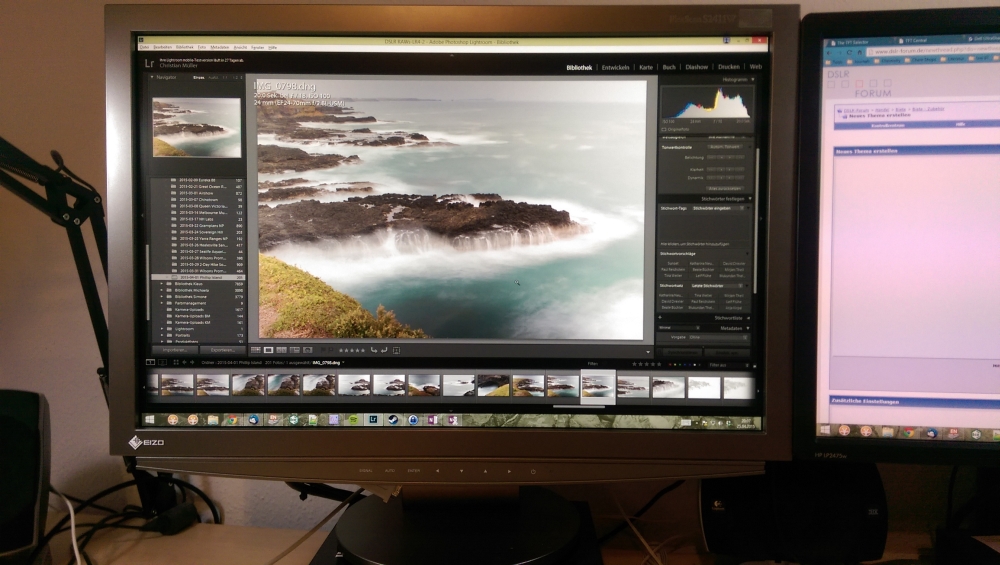1000x565 pixels.
Task: Click the Importieren button
Action: [x=174, y=350]
